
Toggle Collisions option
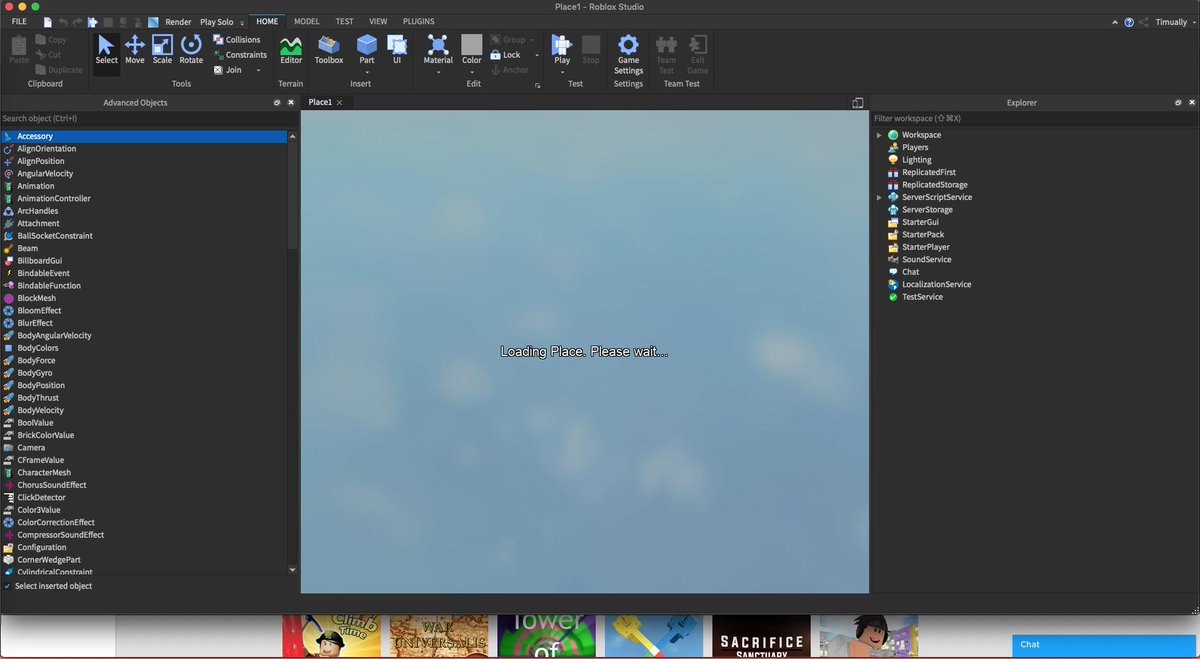tap(237, 40)
